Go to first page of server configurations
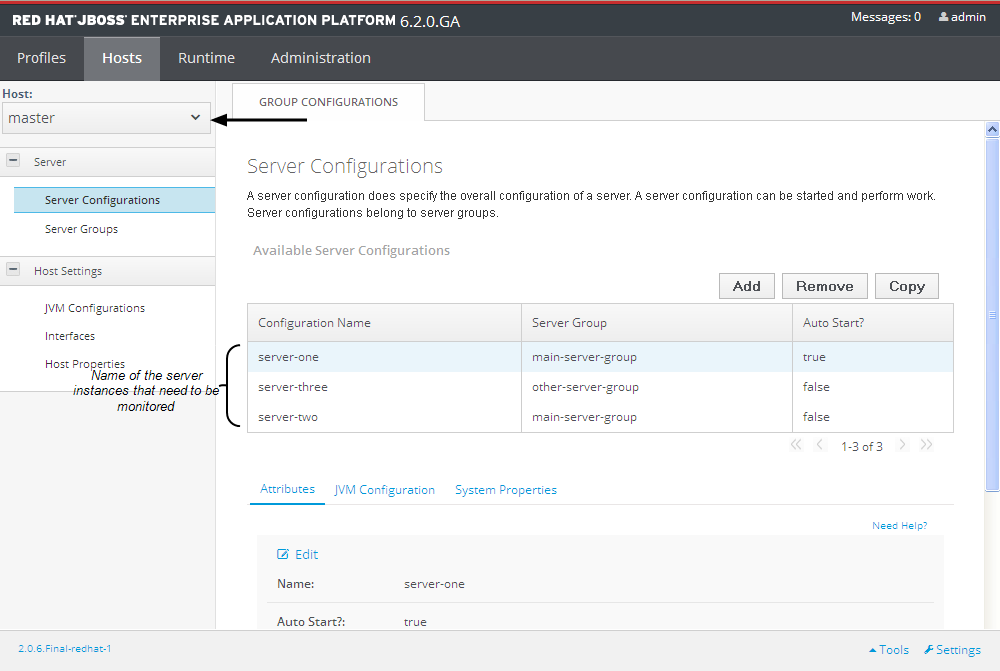The width and height of the screenshot is (1000, 671). pos(796,445)
